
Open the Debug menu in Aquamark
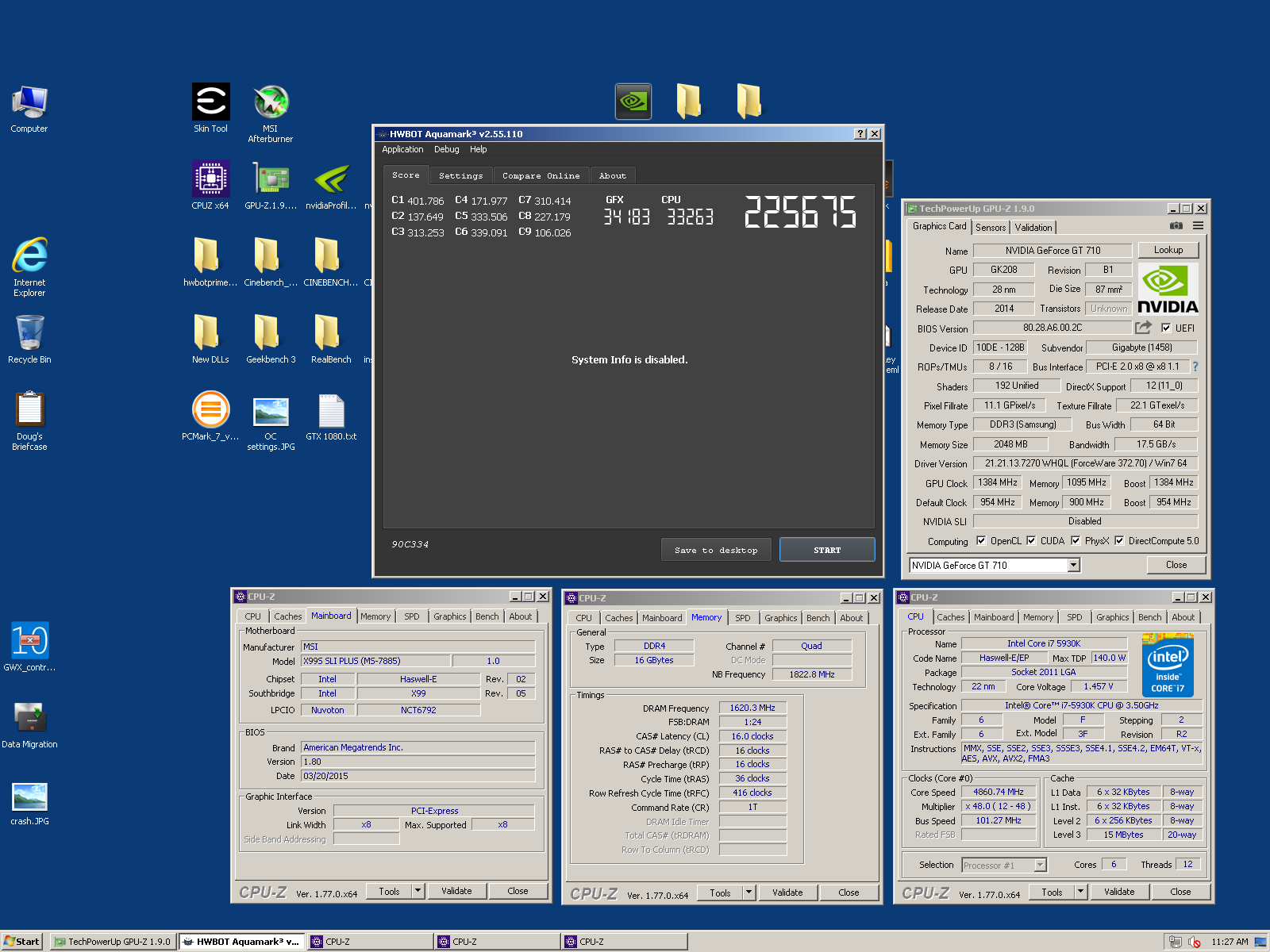tap(446, 149)
